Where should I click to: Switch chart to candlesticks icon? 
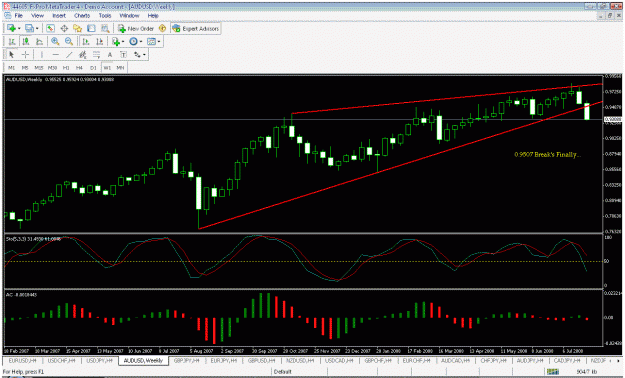click(26, 41)
